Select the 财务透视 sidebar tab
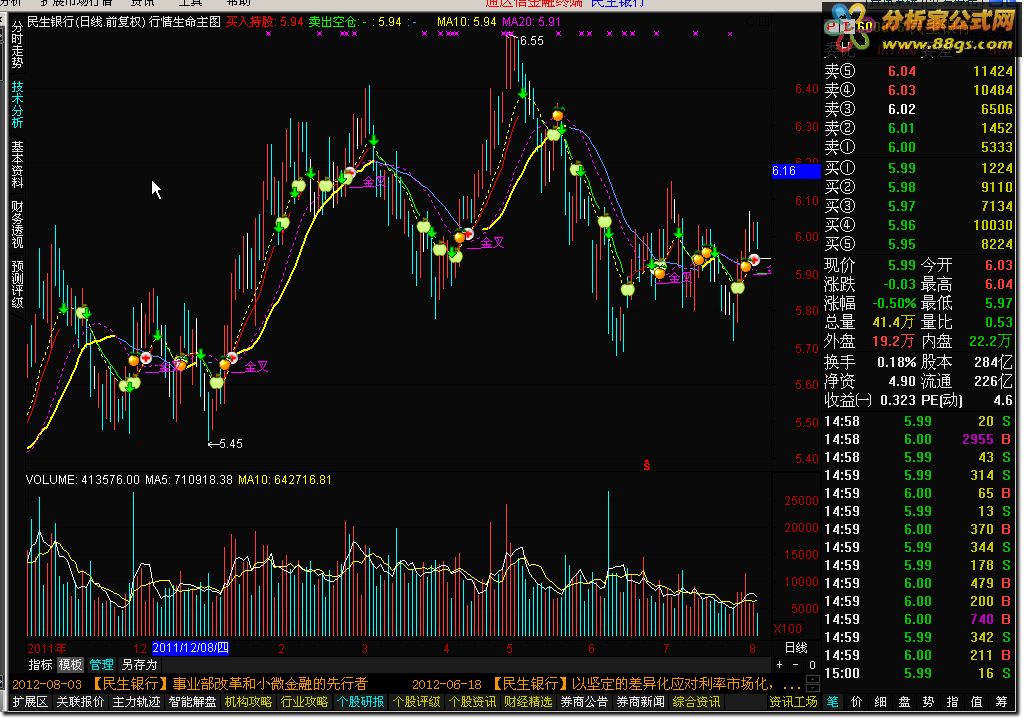 pos(17,225)
